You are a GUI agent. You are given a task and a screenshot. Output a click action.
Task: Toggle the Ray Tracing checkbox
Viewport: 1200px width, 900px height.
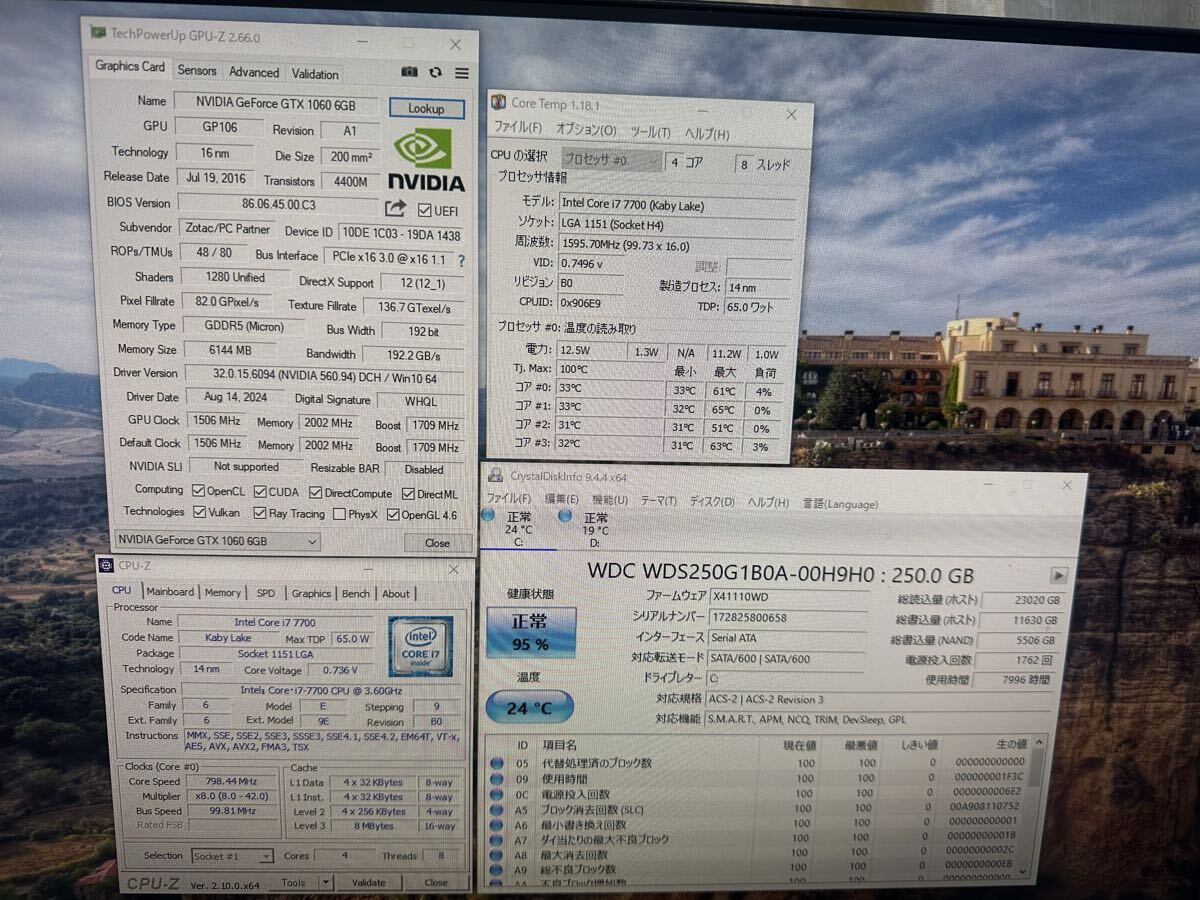[260, 514]
